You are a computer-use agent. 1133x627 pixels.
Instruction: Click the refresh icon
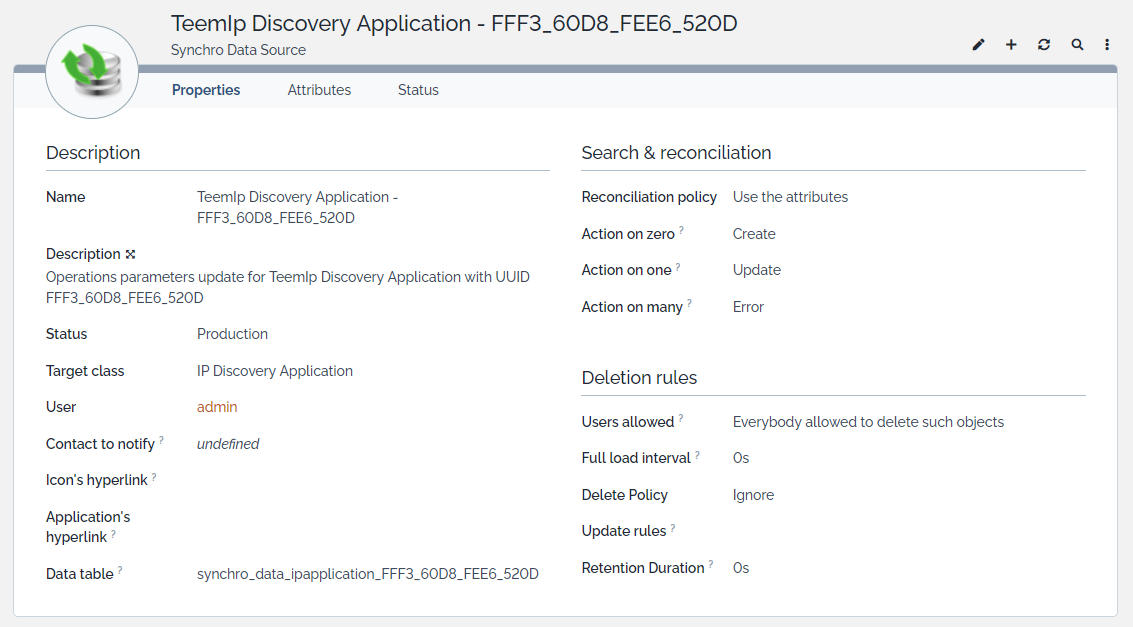point(1044,45)
